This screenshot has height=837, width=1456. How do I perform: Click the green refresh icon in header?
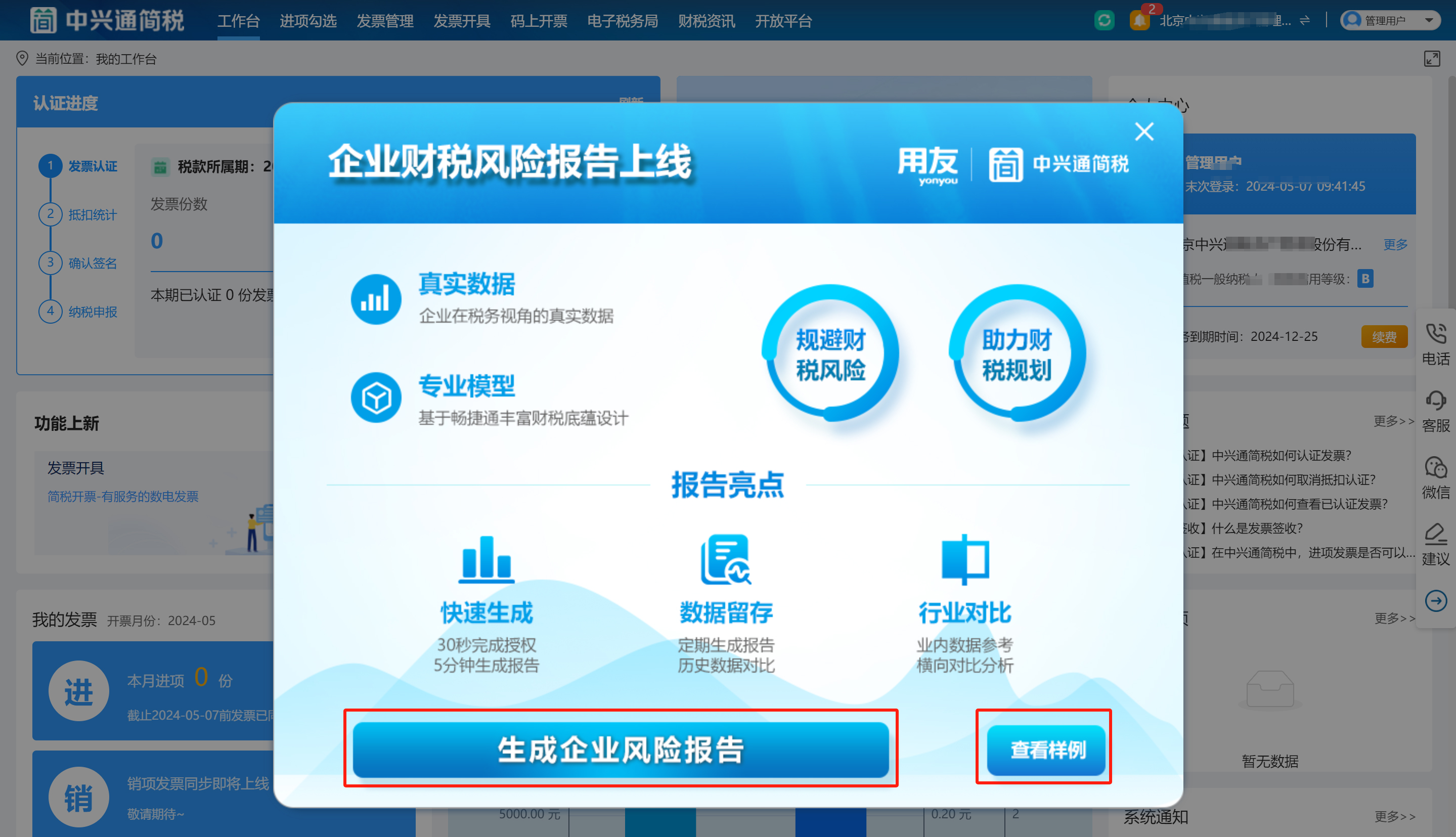(x=1104, y=21)
